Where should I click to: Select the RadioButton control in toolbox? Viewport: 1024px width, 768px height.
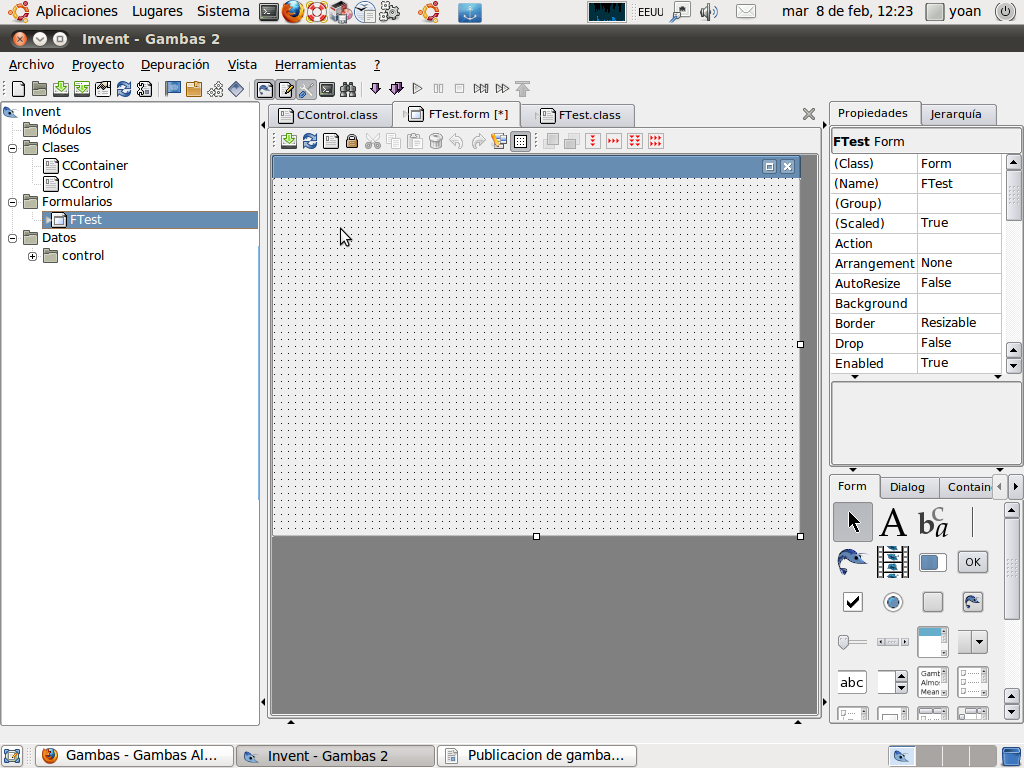coord(892,602)
